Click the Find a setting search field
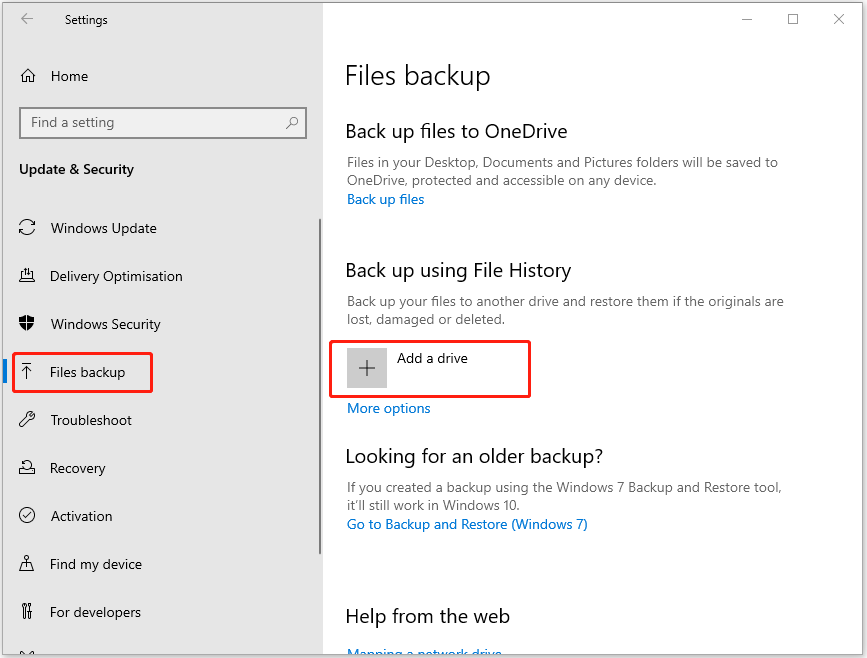This screenshot has width=867, height=658. [x=163, y=123]
